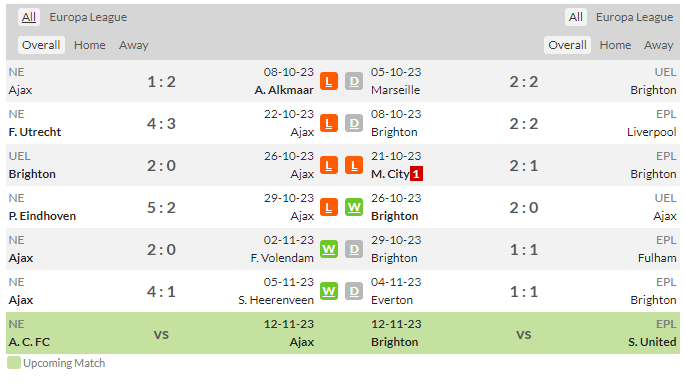Choose the left Away filter
This screenshot has height=391, width=684.
(x=133, y=45)
